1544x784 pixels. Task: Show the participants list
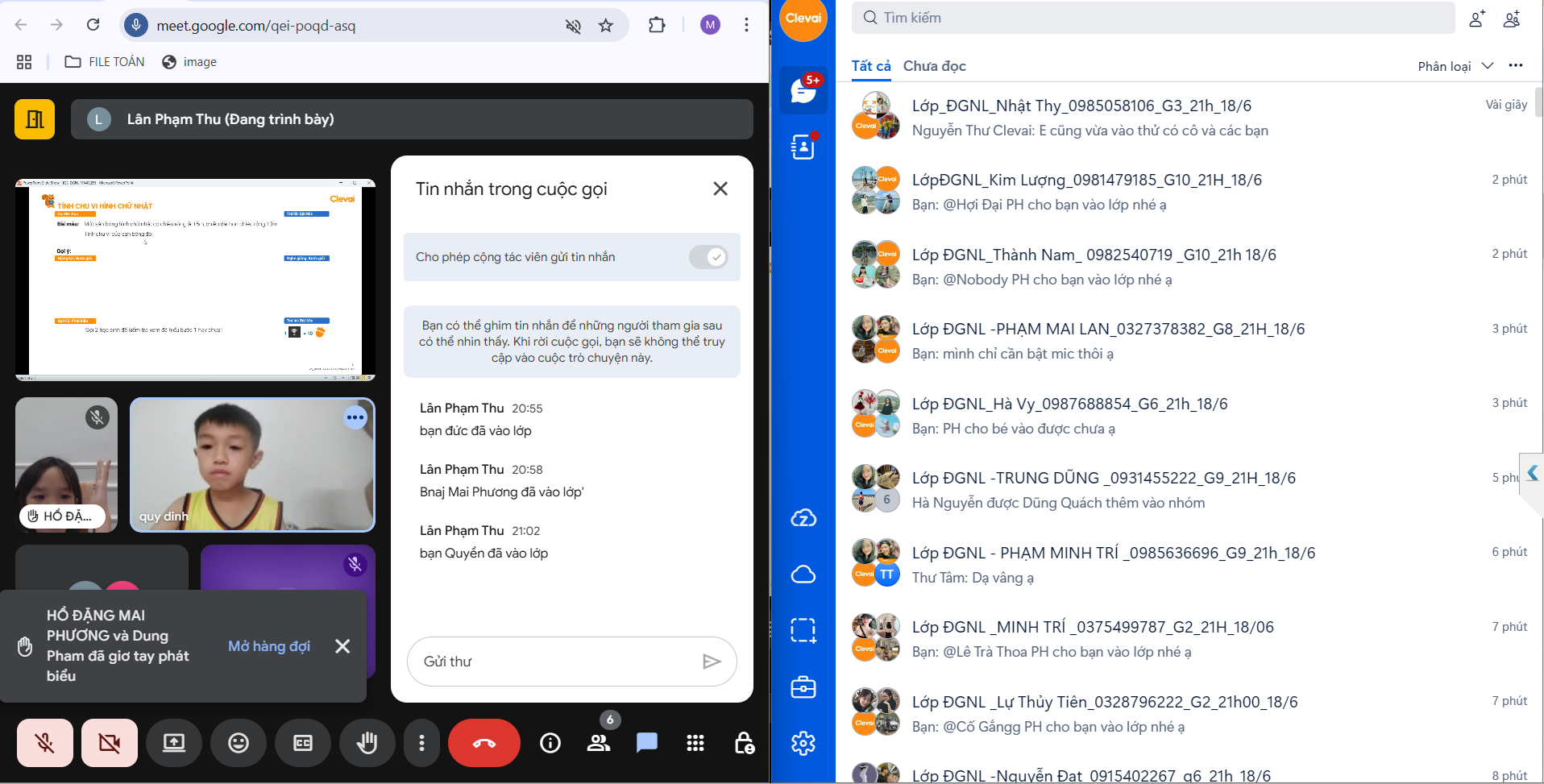click(x=599, y=743)
